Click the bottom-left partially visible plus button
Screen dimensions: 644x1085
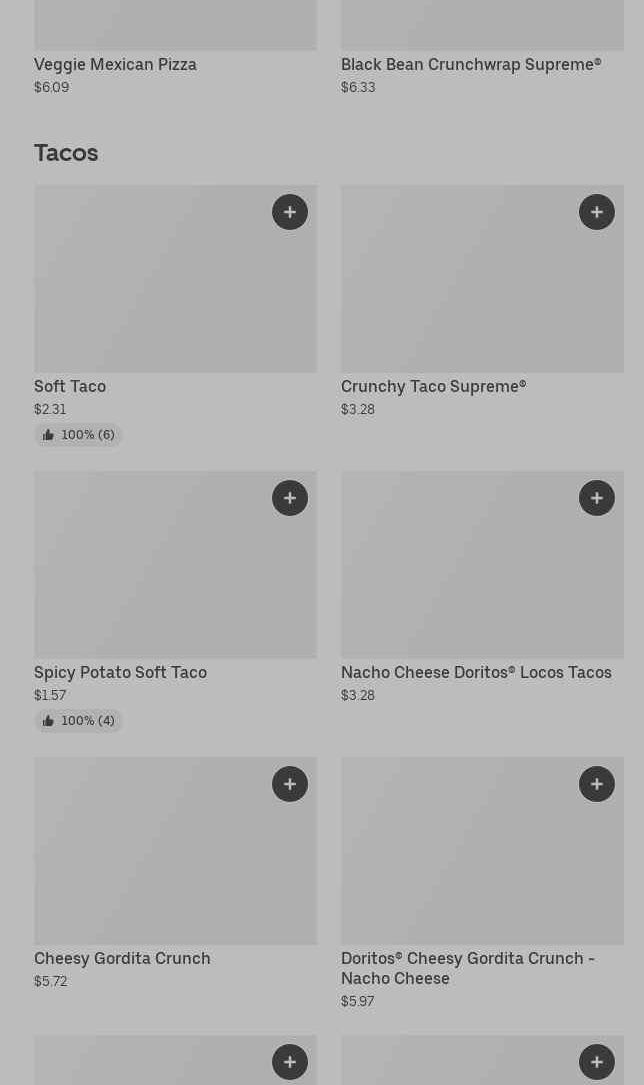290,1062
